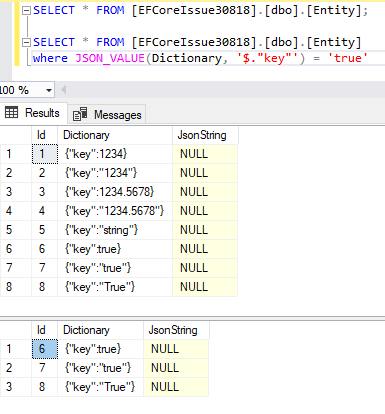
Task: Click cell {"key":1234.5678} in first grid
Action: point(115,192)
